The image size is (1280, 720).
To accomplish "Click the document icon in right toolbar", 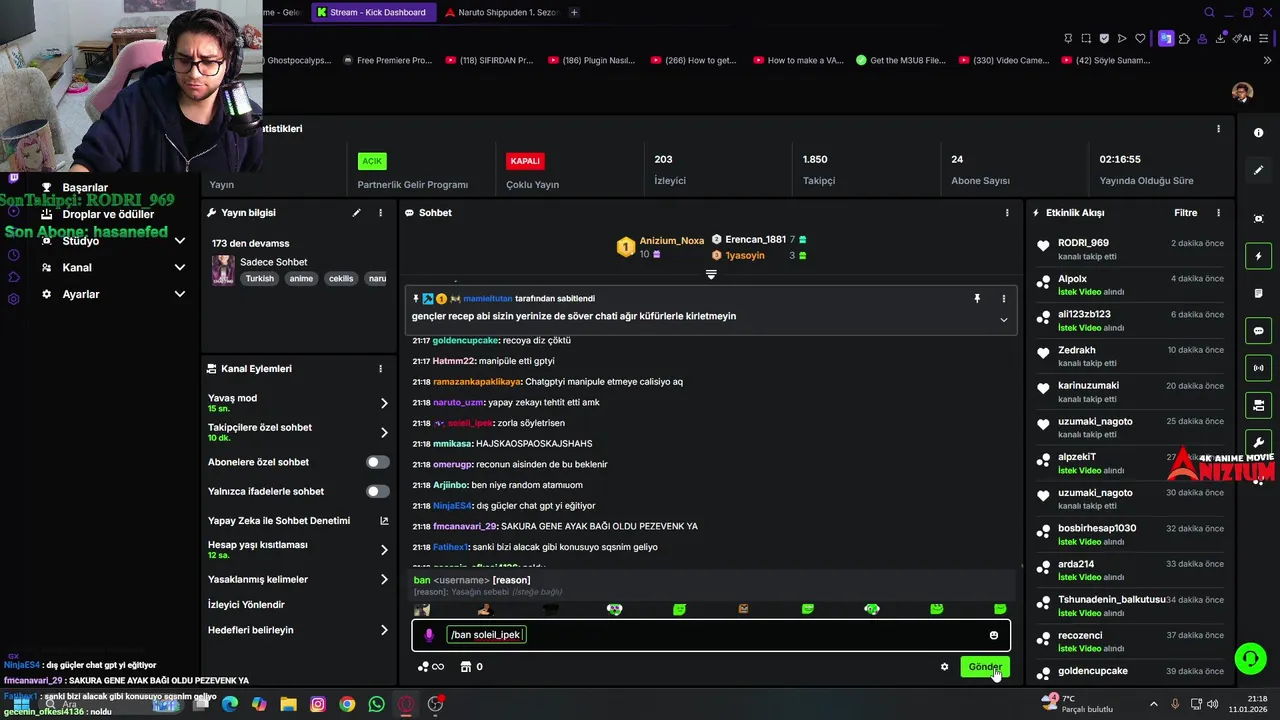I will pos(1258,293).
